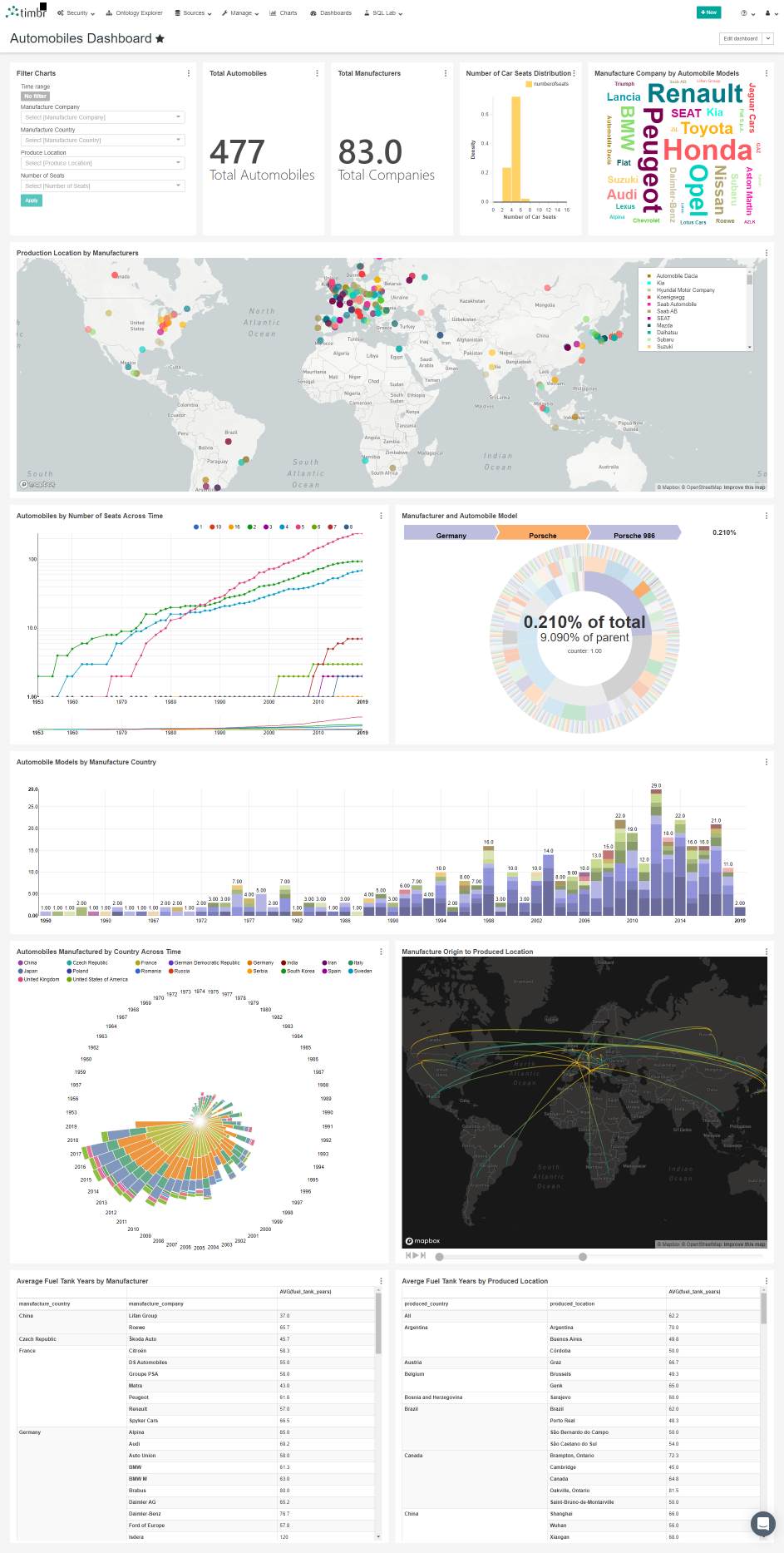Toggle Germany in country legend
Screen dimensions: 784x1553
pyautogui.click(x=260, y=962)
